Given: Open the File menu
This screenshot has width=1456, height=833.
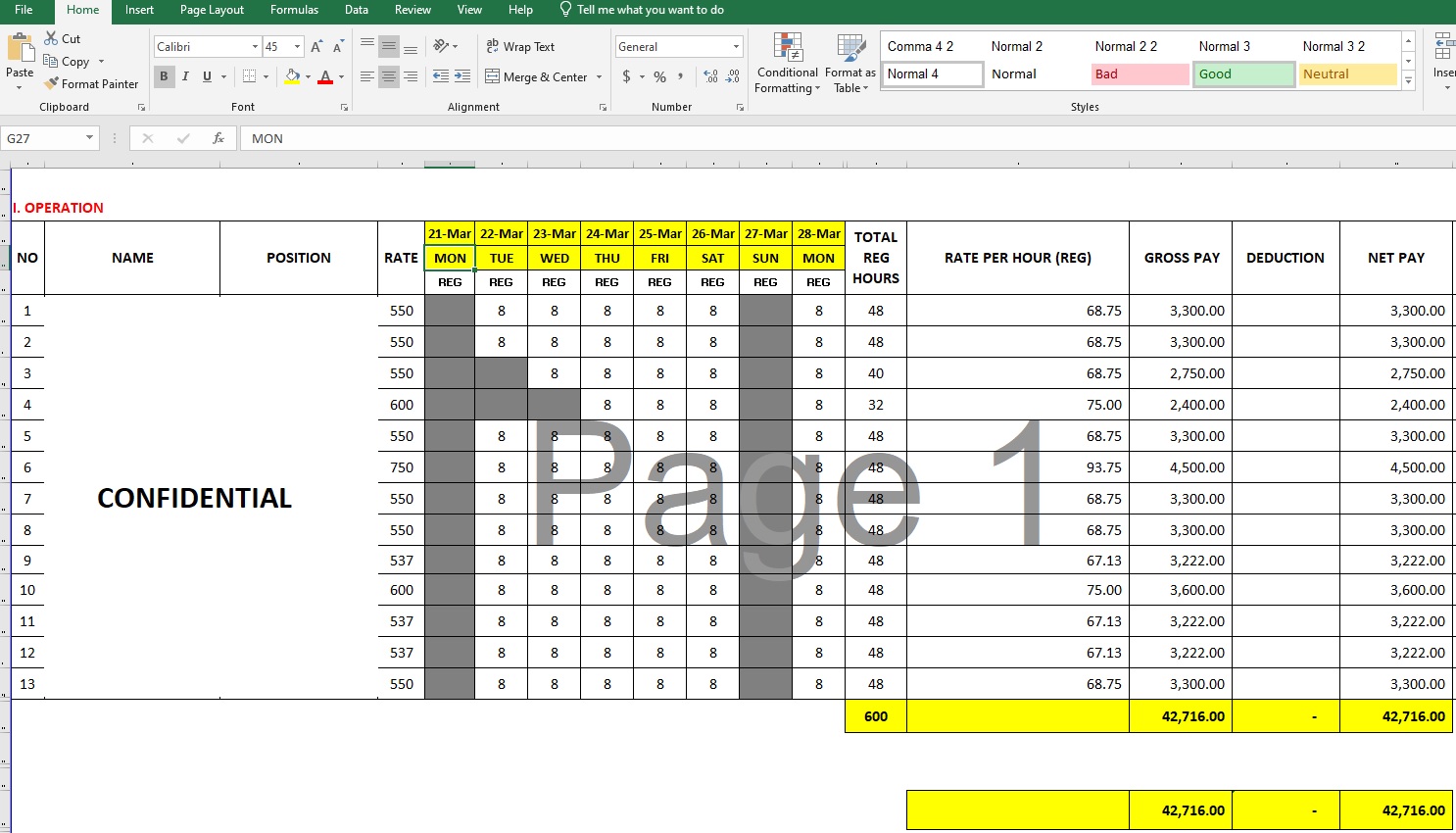Looking at the screenshot, I should point(24,10).
